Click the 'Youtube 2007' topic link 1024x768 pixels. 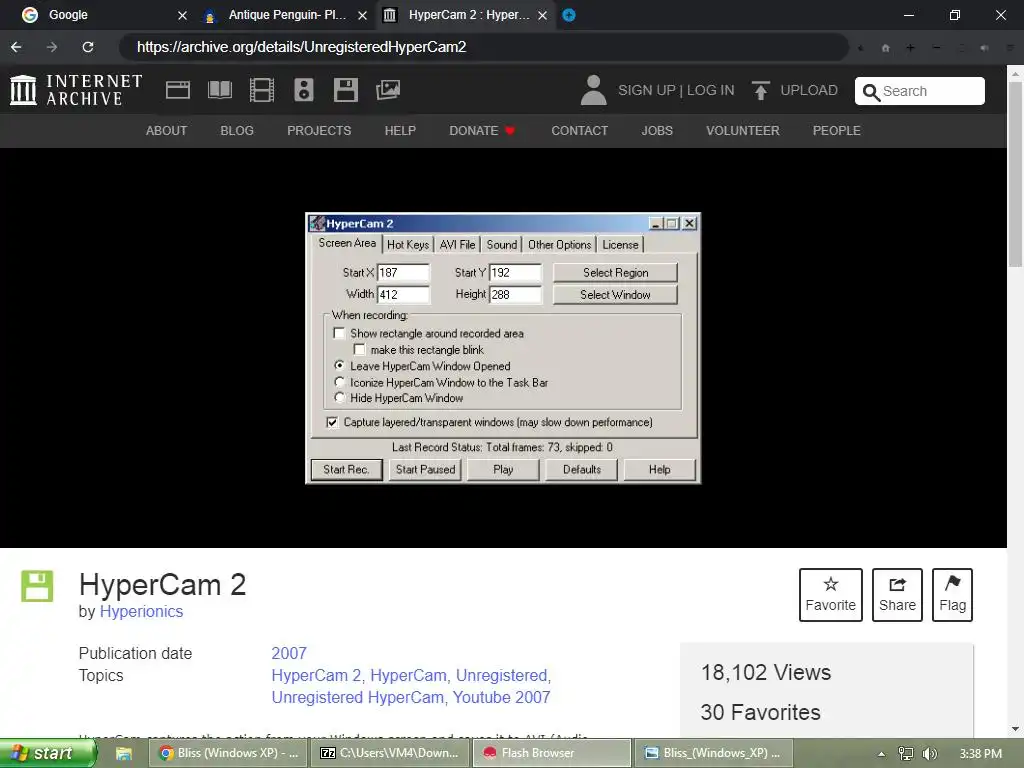[502, 697]
